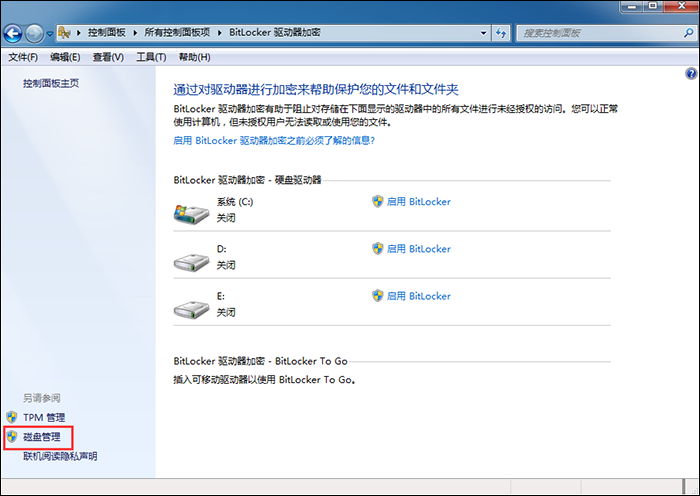700x496 pixels.
Task: Click 系统 (C:) drive label text
Action: [235, 202]
